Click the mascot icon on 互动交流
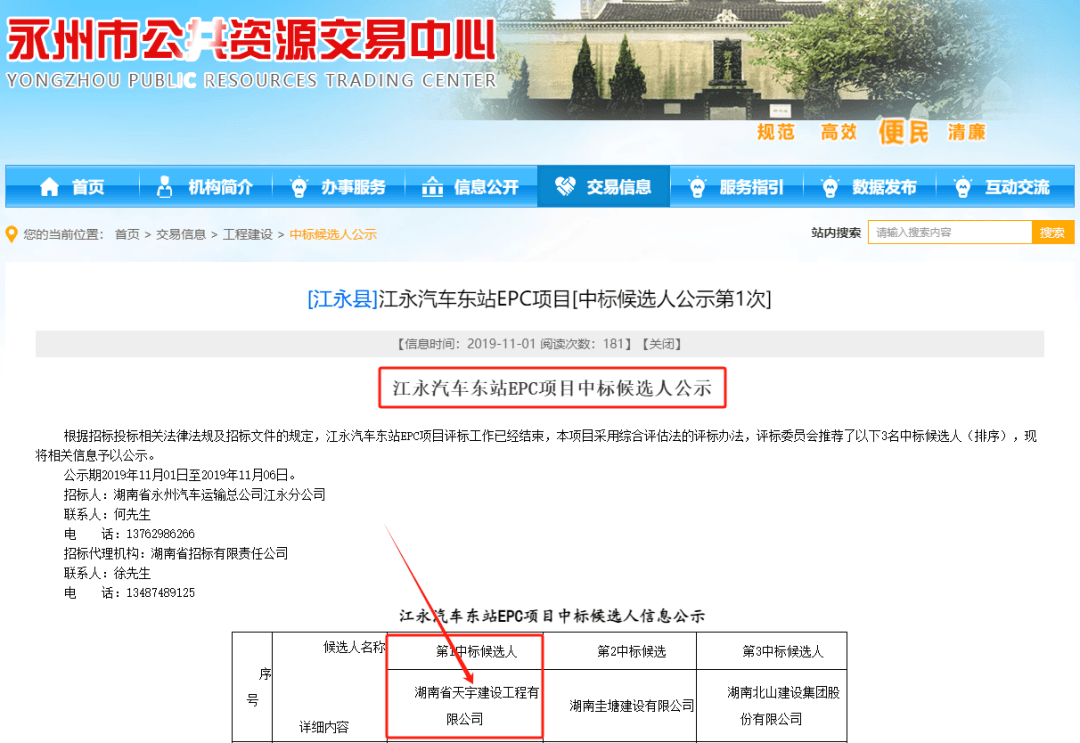Viewport: 1080px width, 743px height. coord(961,186)
